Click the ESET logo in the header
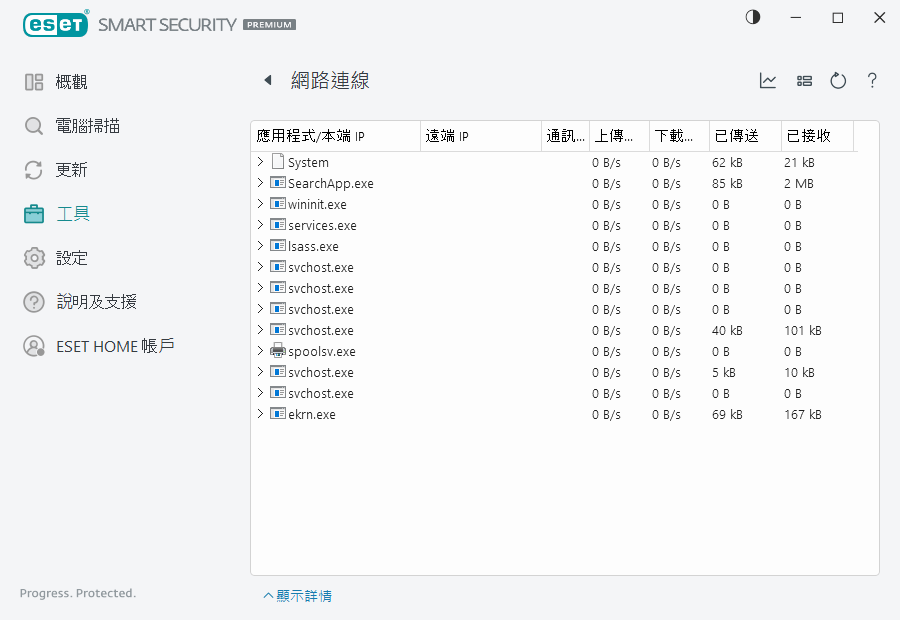This screenshot has width=900, height=620. pos(56,23)
